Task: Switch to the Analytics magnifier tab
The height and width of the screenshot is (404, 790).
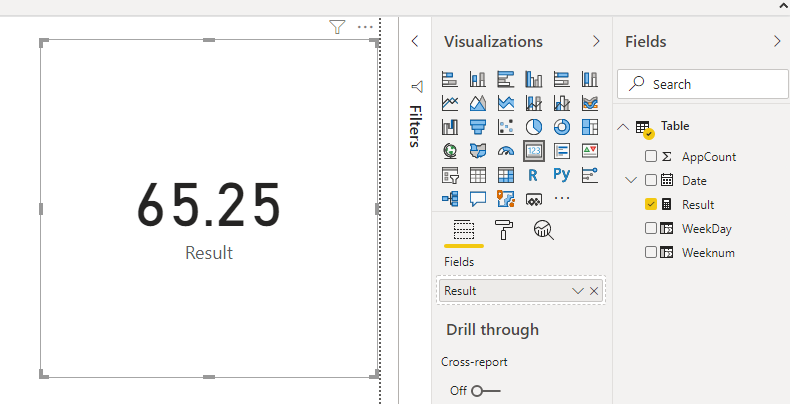Action: pyautogui.click(x=544, y=230)
